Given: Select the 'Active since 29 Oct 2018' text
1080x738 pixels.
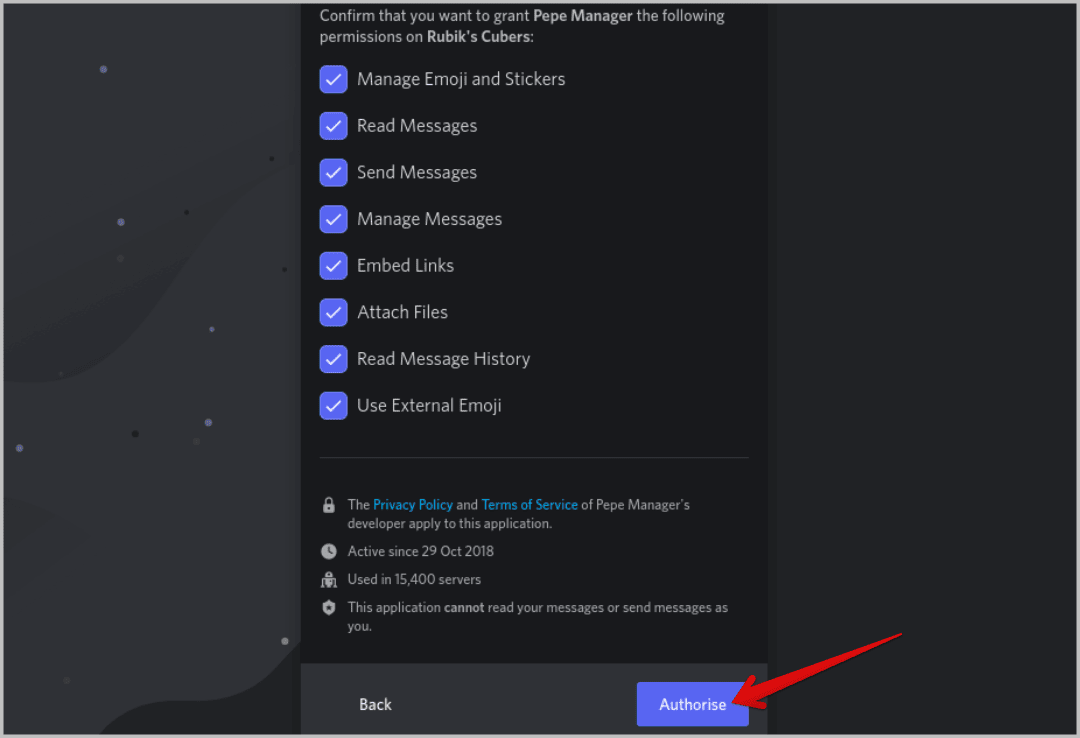Looking at the screenshot, I should click(x=420, y=551).
